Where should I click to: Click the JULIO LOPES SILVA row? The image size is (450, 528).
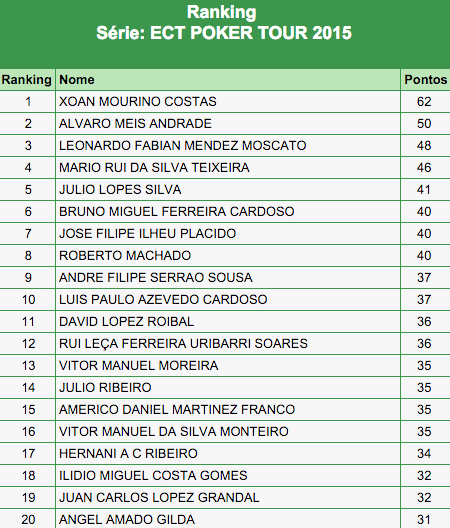tap(225, 190)
